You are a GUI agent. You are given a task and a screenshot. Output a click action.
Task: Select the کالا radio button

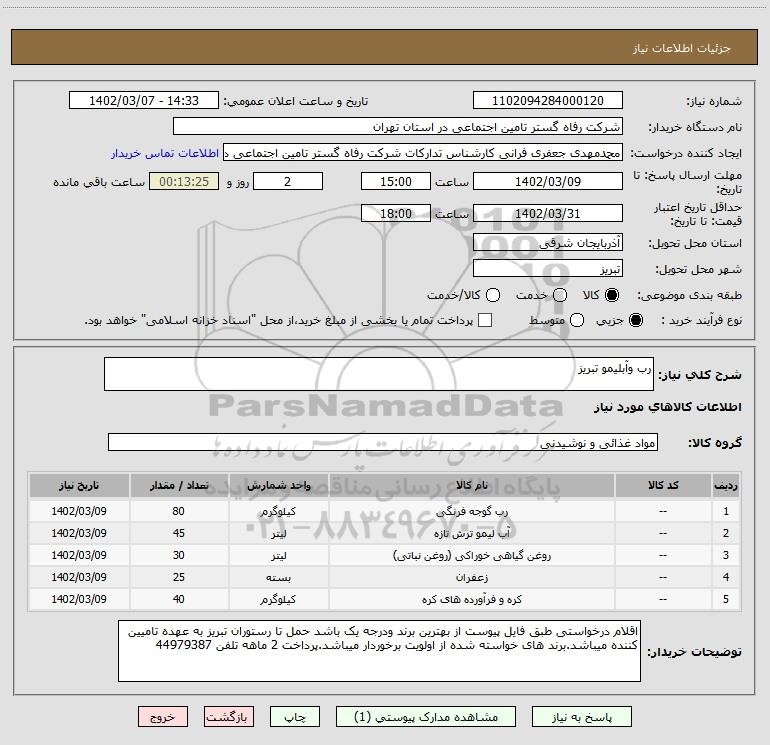(x=612, y=295)
